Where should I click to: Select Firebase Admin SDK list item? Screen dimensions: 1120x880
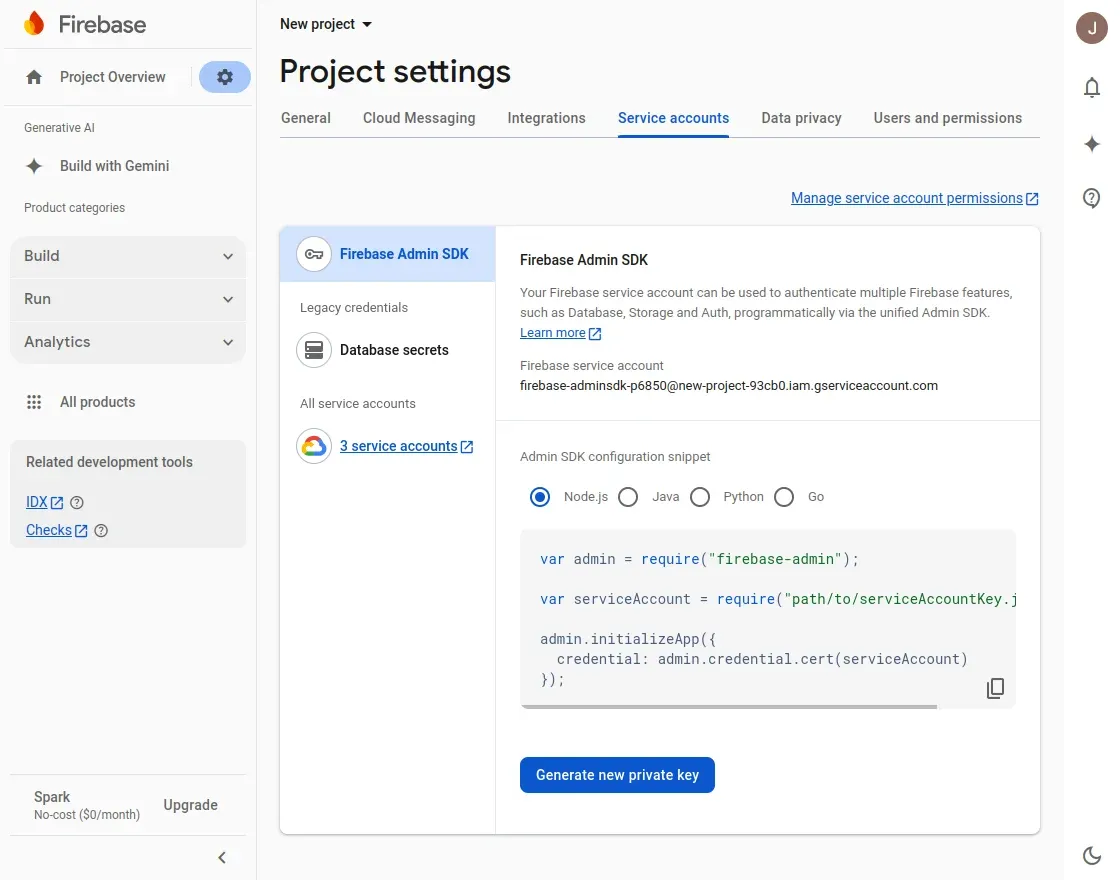click(388, 254)
